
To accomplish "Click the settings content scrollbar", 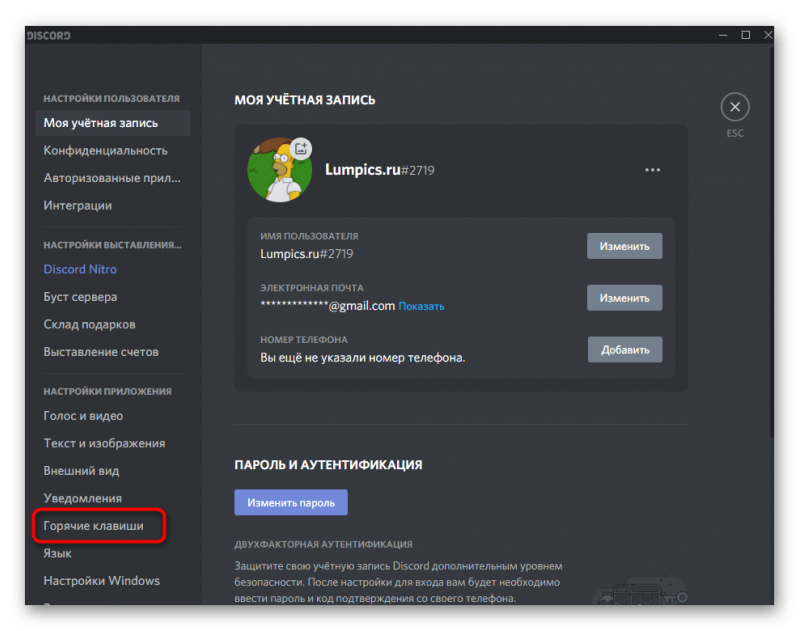I will (771, 240).
